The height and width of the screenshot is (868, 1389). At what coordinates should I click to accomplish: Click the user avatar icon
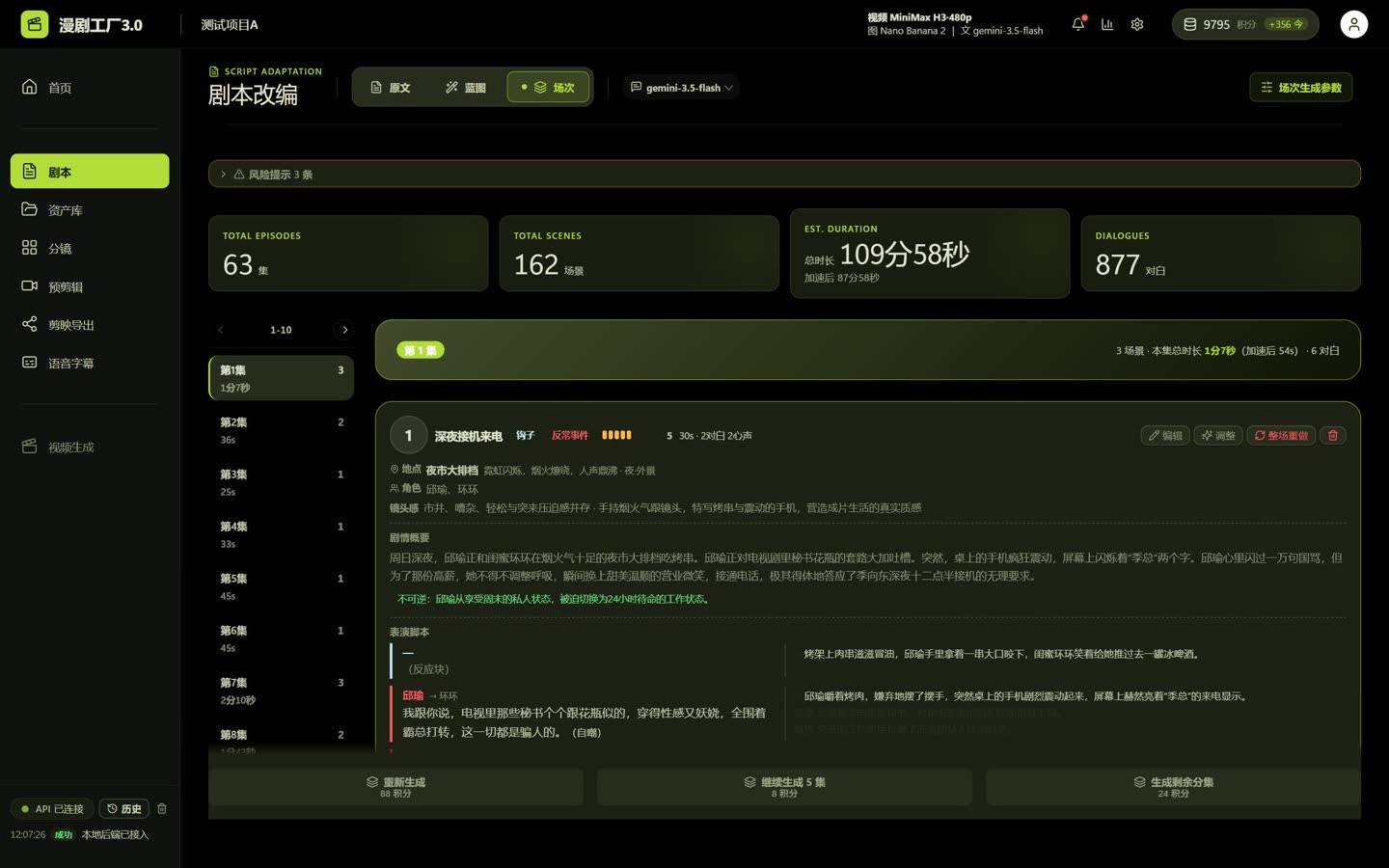tap(1353, 24)
